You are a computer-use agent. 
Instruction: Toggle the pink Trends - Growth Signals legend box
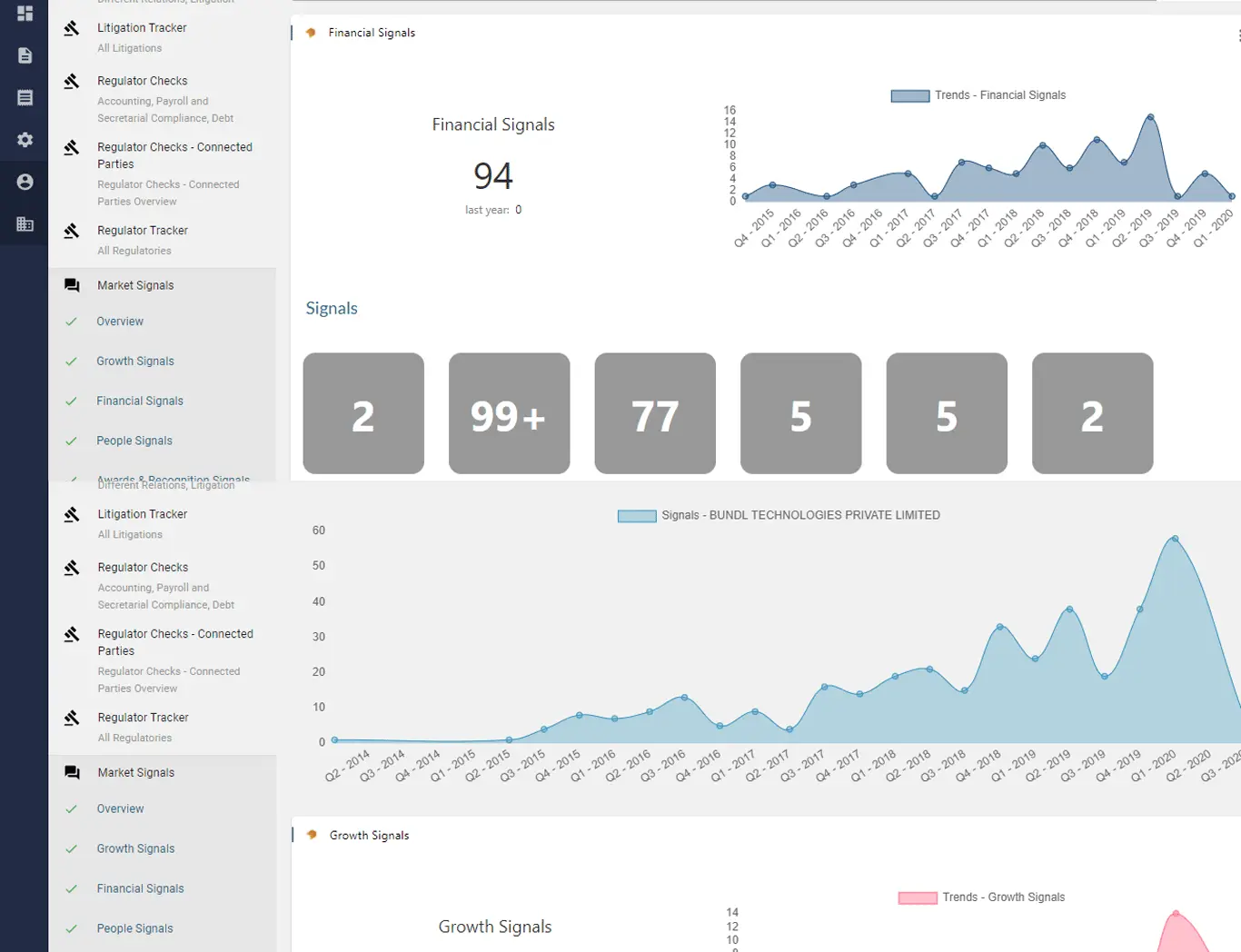click(x=918, y=897)
